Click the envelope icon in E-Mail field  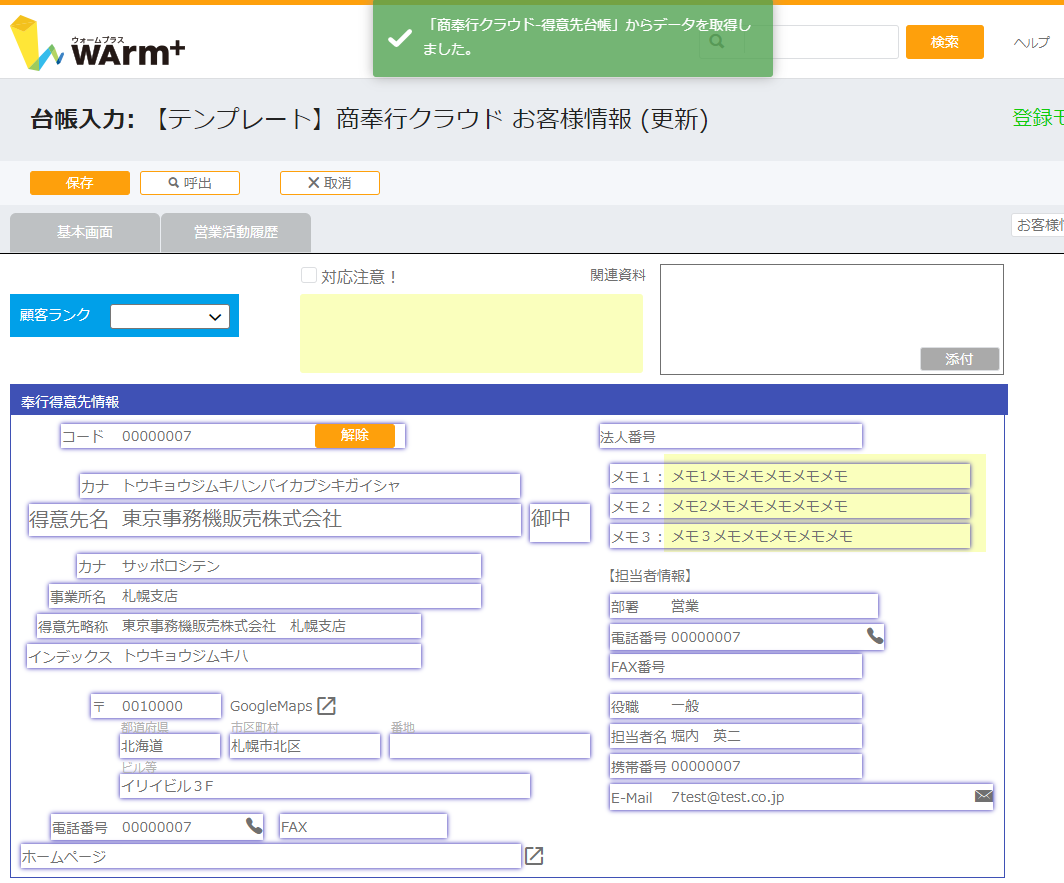click(x=983, y=795)
